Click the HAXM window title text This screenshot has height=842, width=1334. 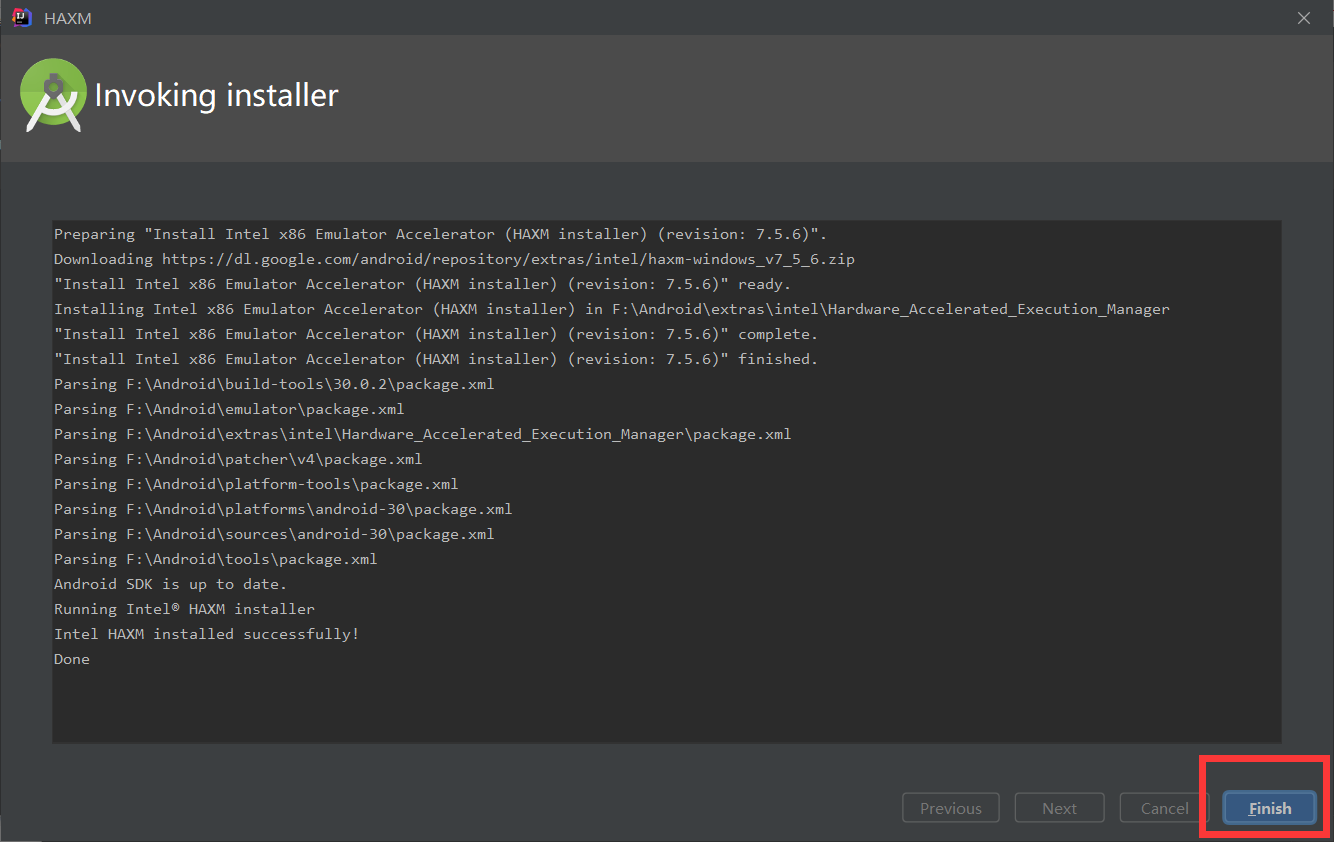pyautogui.click(x=68, y=18)
